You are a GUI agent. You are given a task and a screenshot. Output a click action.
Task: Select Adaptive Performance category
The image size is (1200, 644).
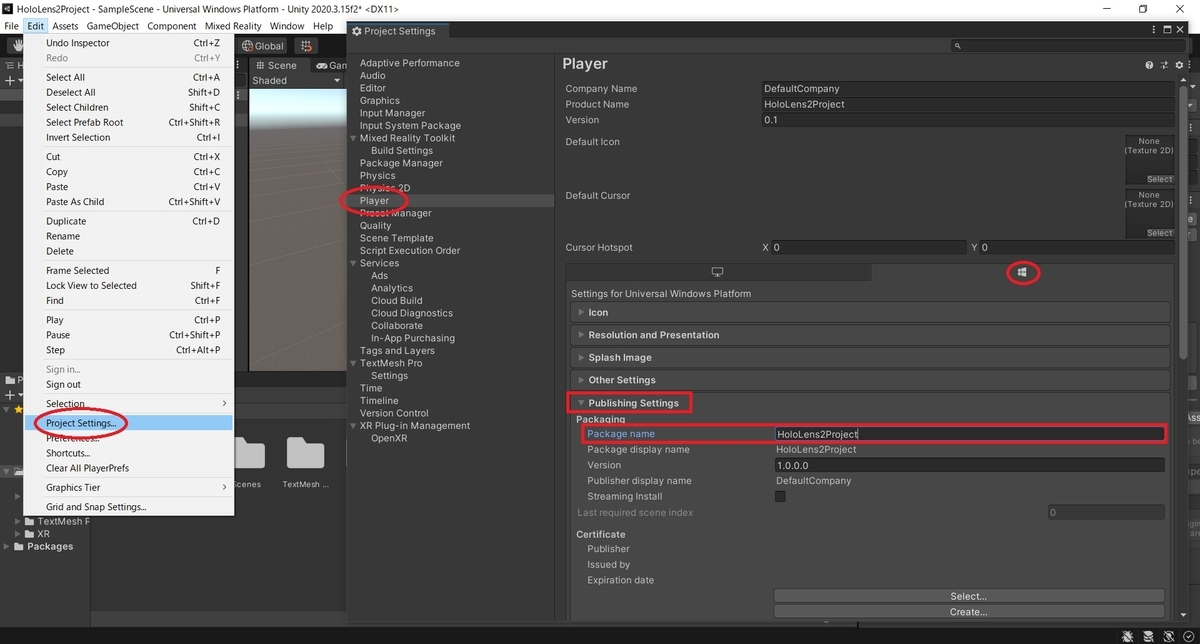tap(409, 63)
